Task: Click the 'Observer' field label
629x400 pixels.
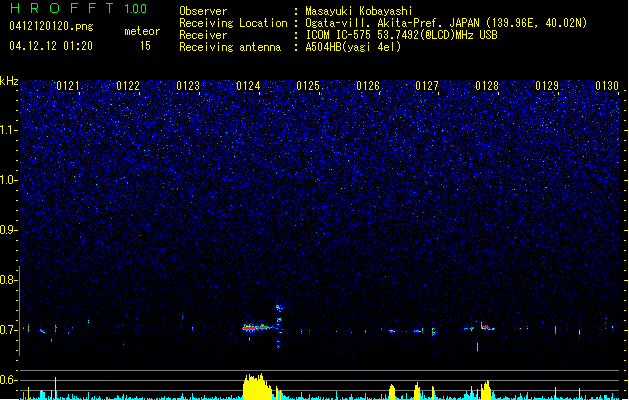Action: [203, 11]
